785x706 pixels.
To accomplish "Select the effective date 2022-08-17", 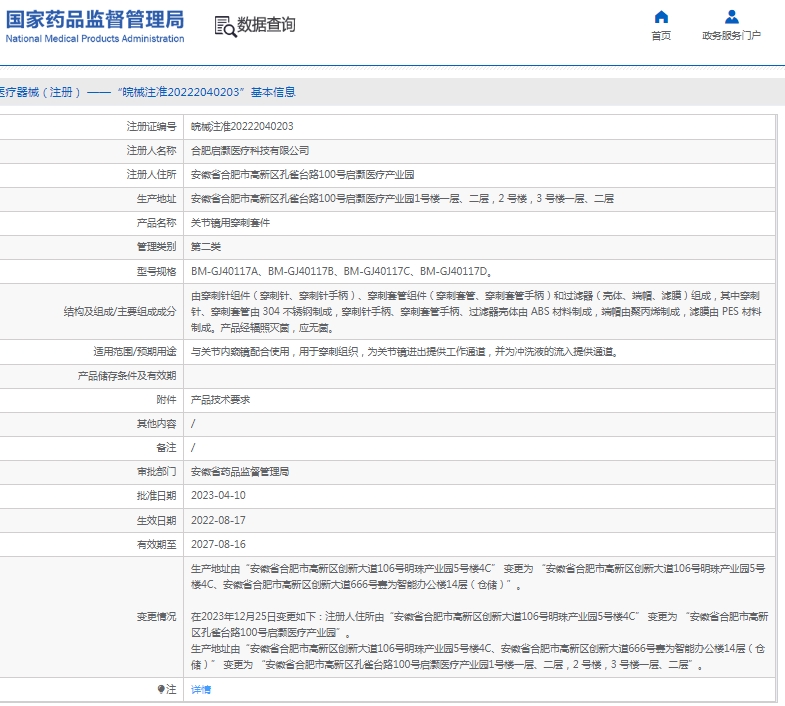I will tap(218, 520).
